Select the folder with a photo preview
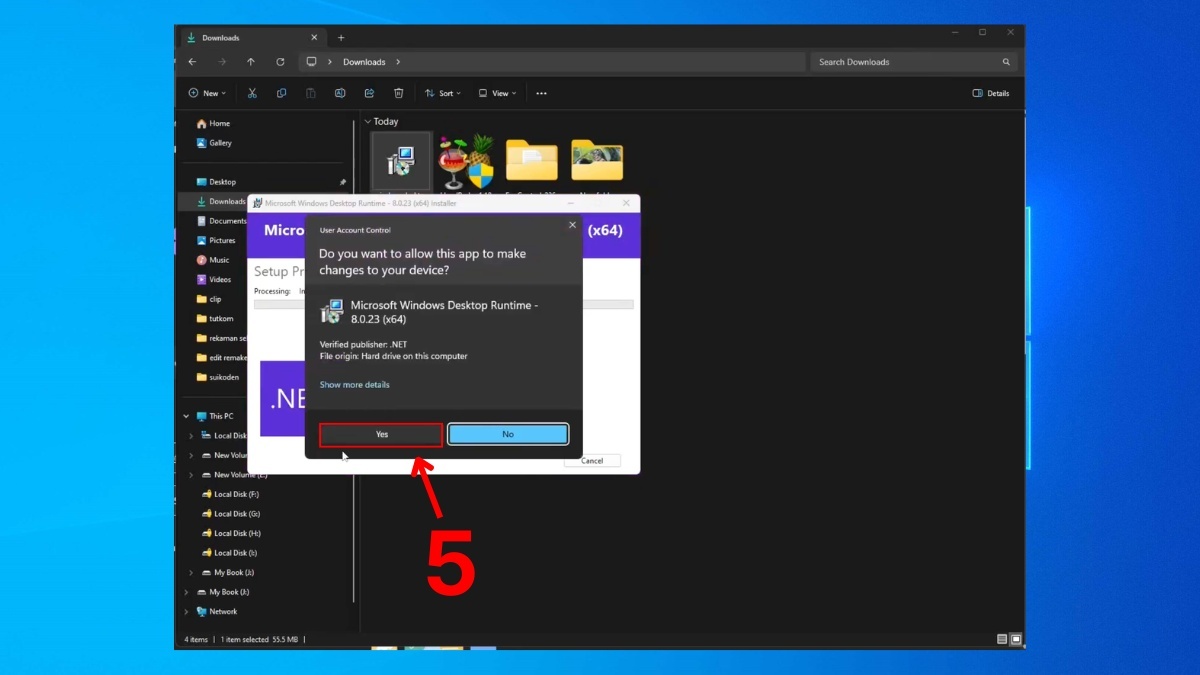This screenshot has width=1200, height=675. tap(597, 162)
